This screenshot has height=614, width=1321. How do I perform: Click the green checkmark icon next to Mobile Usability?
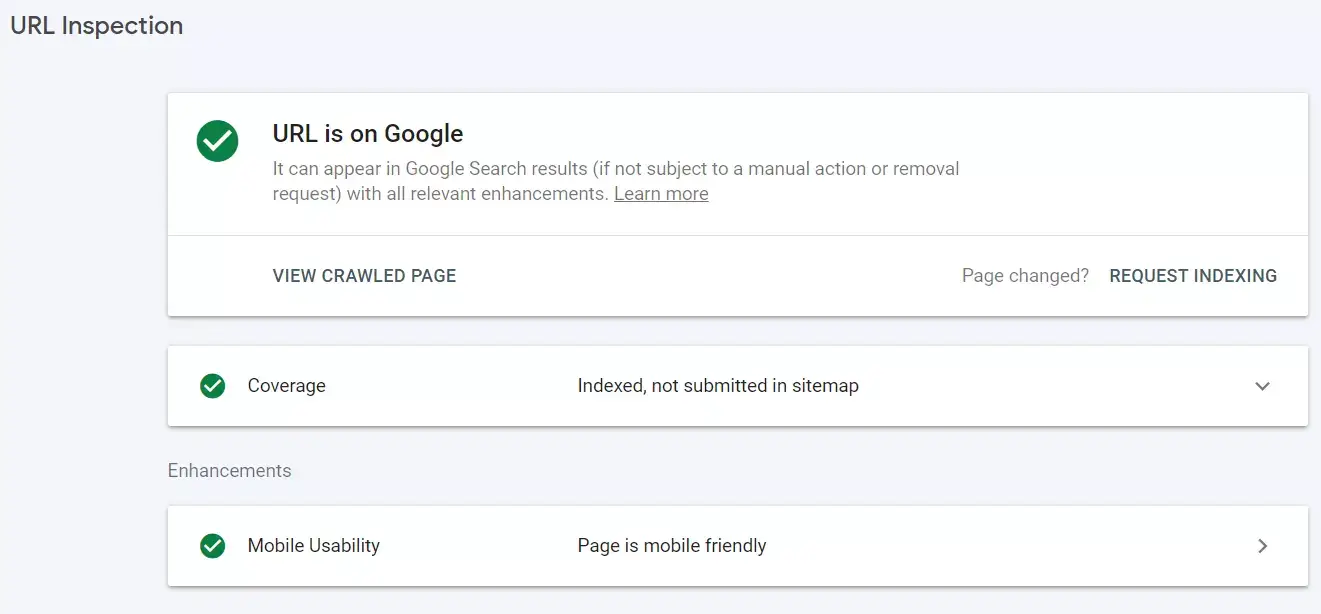tap(212, 546)
